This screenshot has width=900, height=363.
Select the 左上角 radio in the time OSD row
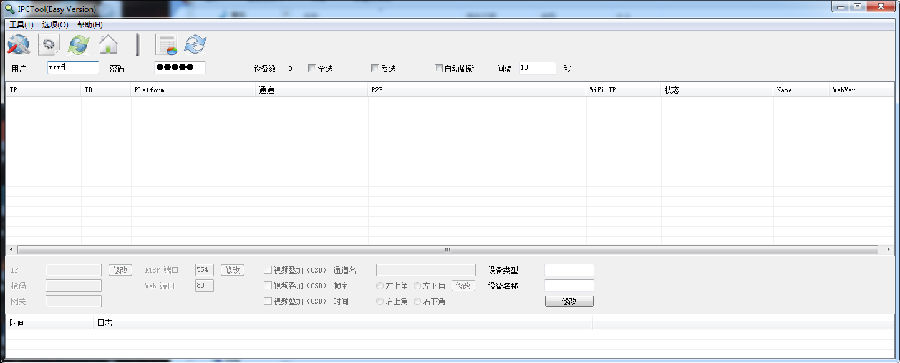pyautogui.click(x=380, y=301)
